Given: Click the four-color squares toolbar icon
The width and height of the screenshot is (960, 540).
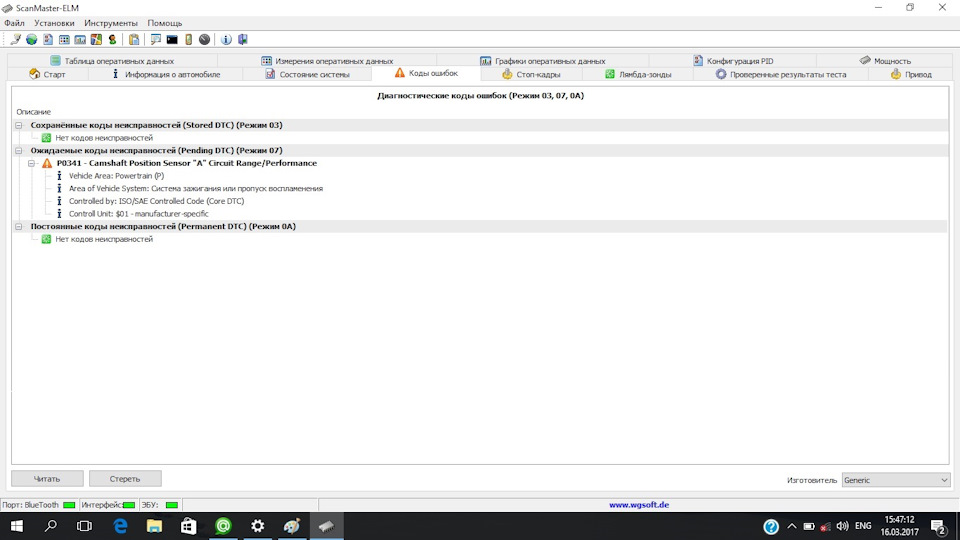Looking at the screenshot, I should coord(96,39).
